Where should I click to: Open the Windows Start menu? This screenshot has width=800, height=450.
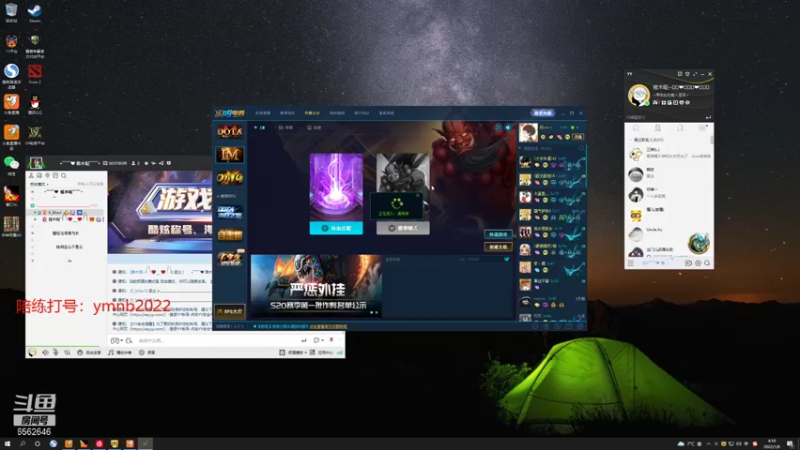[7, 444]
